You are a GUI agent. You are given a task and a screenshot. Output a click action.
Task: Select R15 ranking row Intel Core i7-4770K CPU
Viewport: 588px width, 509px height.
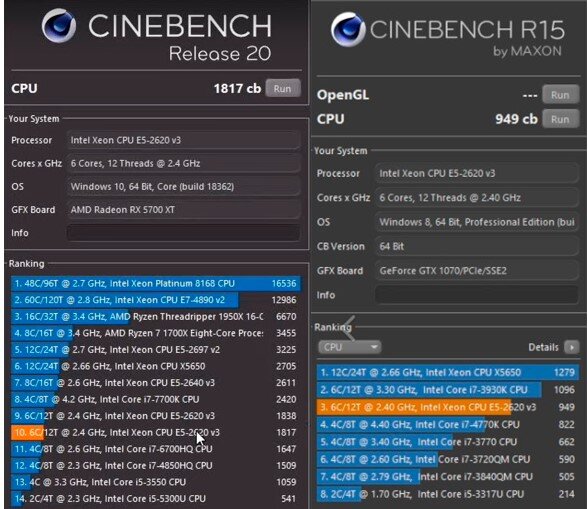[447, 425]
